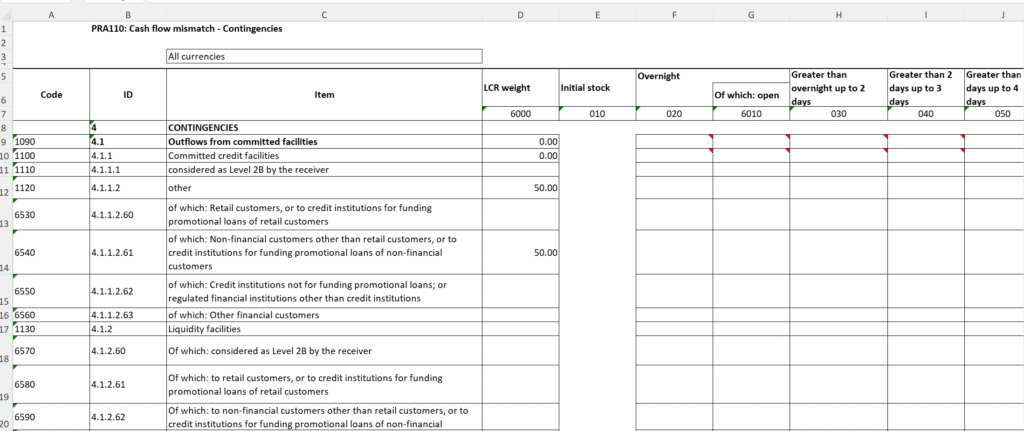
Task: Click the column code cell 6010
Action: tap(750, 115)
